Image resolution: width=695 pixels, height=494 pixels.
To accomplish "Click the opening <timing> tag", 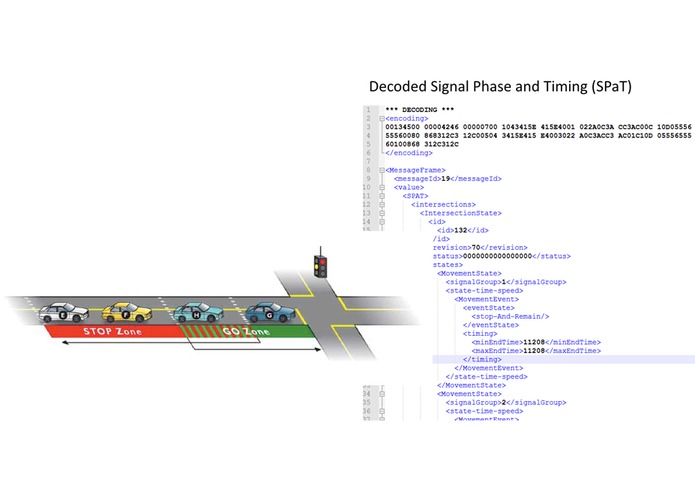I will 480,334.
